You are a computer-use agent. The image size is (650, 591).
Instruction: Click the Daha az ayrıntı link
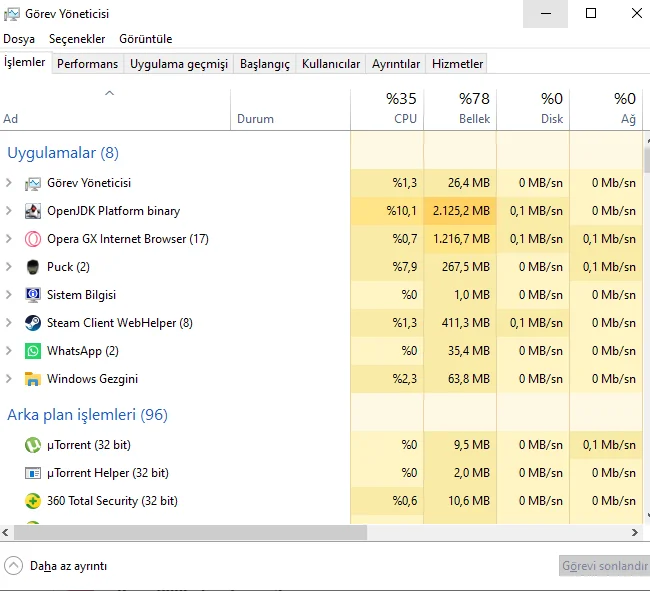[68, 566]
